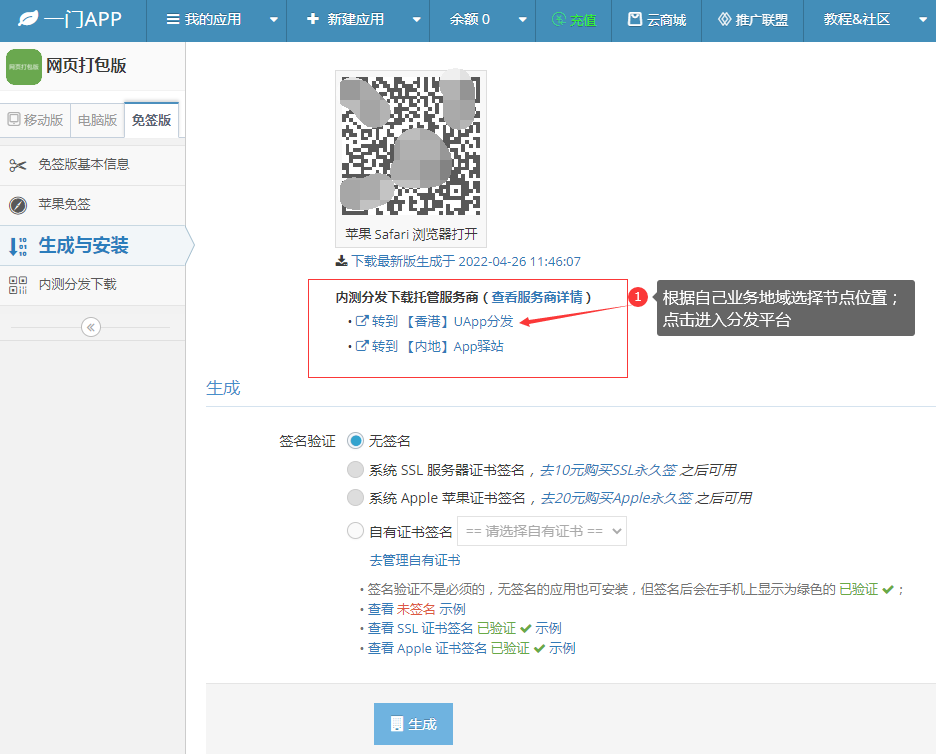Open 免签版基本信息 in the sidebar
This screenshot has width=936, height=754.
click(93, 165)
